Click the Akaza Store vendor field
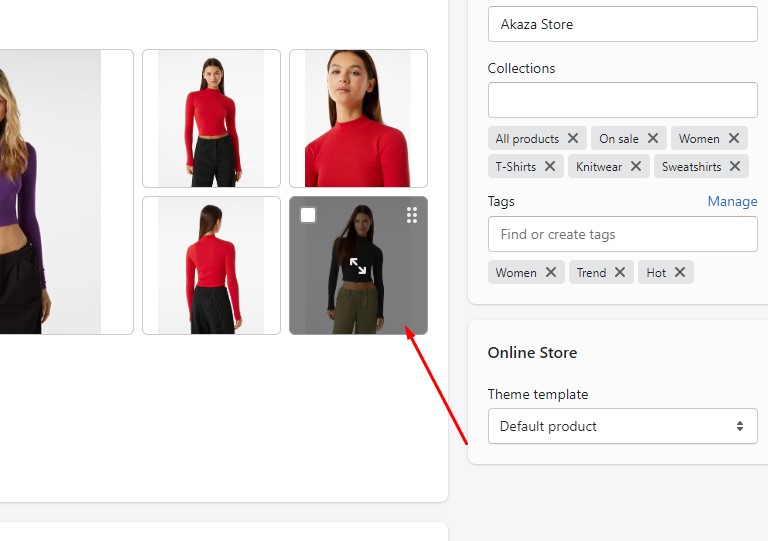This screenshot has width=768, height=541. 622,24
